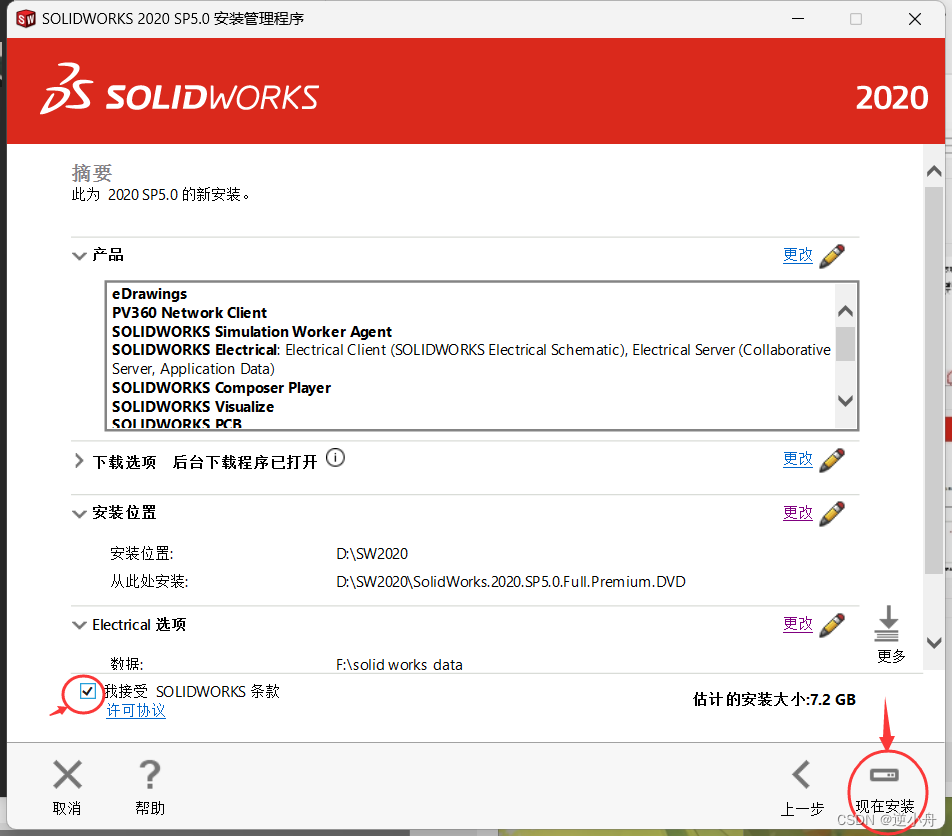The width and height of the screenshot is (952, 836).
Task: Click the 估计的安装大小:7.2 GB text
Action: tap(774, 699)
